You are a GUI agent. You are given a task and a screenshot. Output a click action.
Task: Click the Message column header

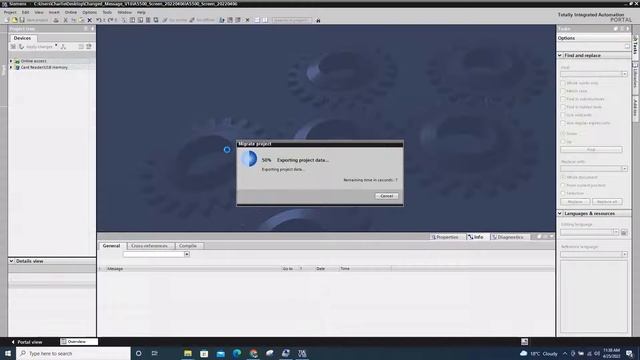[x=192, y=269]
